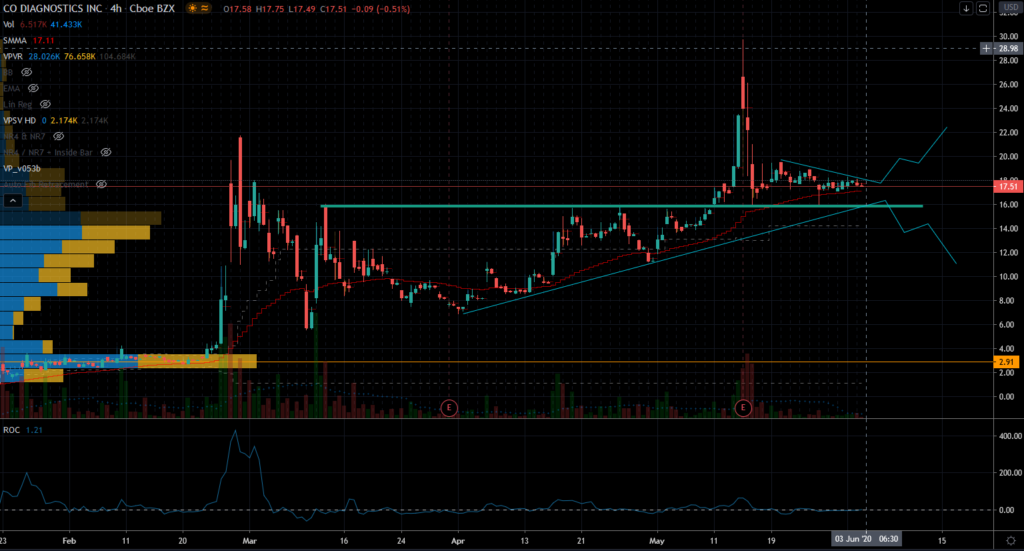The height and width of the screenshot is (551, 1024).
Task: Show the hidden Lin Reg indicator
Action: [45, 104]
